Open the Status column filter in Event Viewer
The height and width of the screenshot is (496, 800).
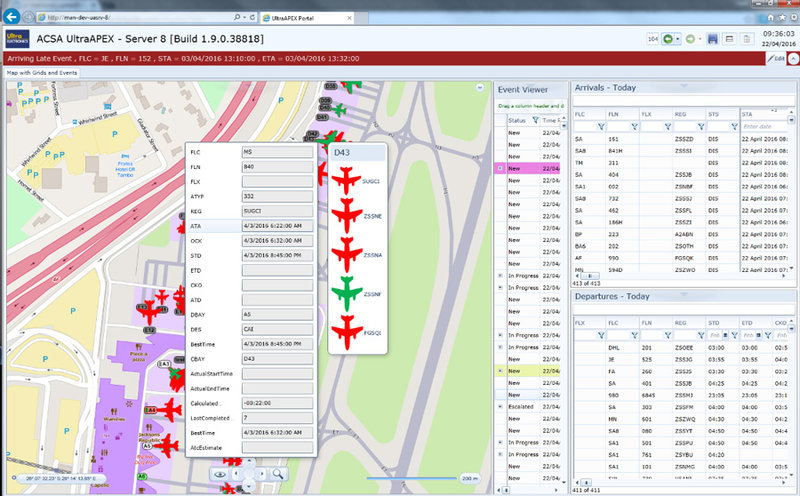click(535, 119)
